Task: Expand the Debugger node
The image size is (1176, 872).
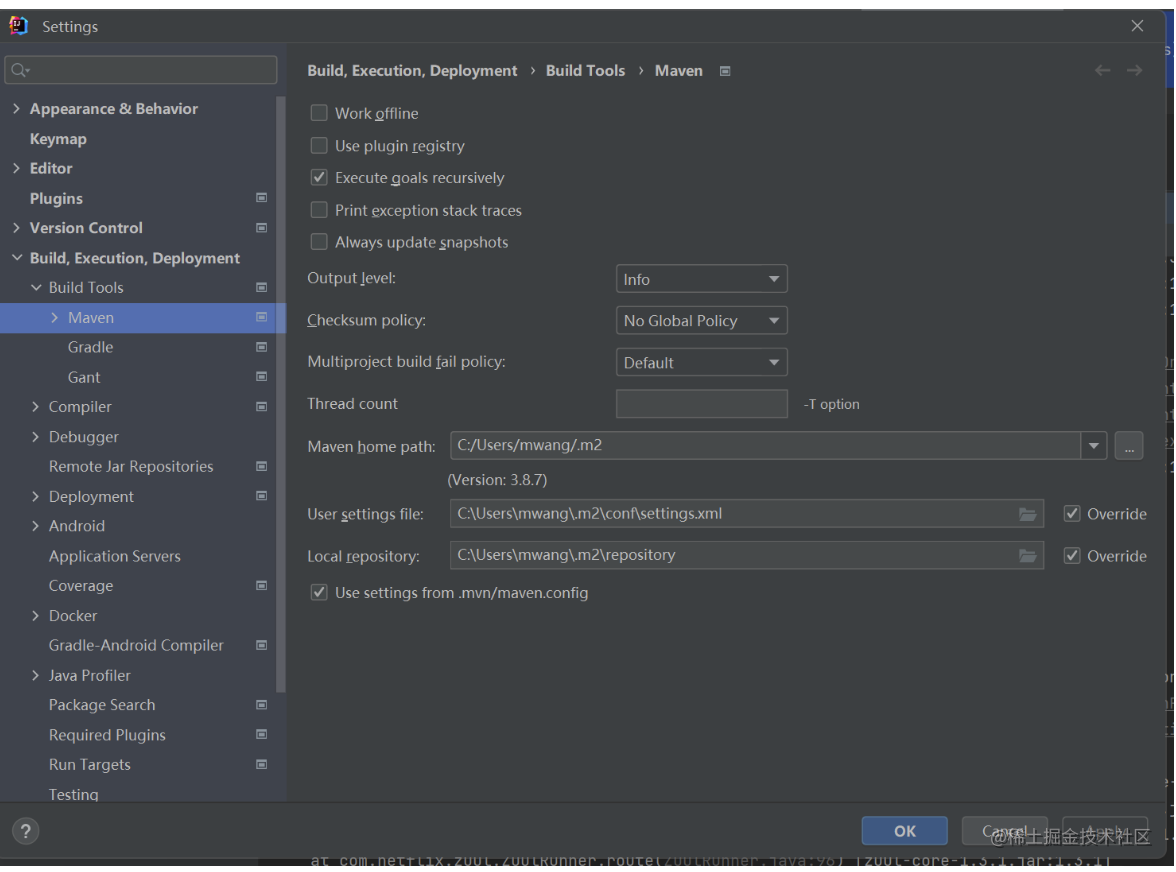Action: tap(35, 437)
